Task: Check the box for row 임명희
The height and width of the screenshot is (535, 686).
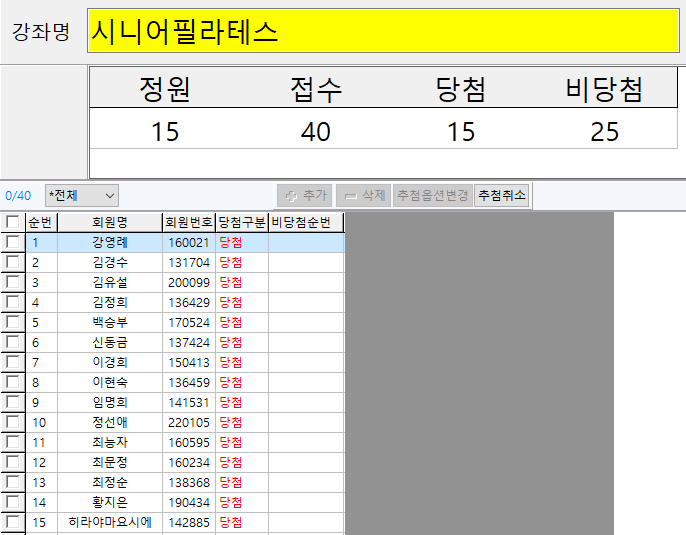Action: point(13,402)
